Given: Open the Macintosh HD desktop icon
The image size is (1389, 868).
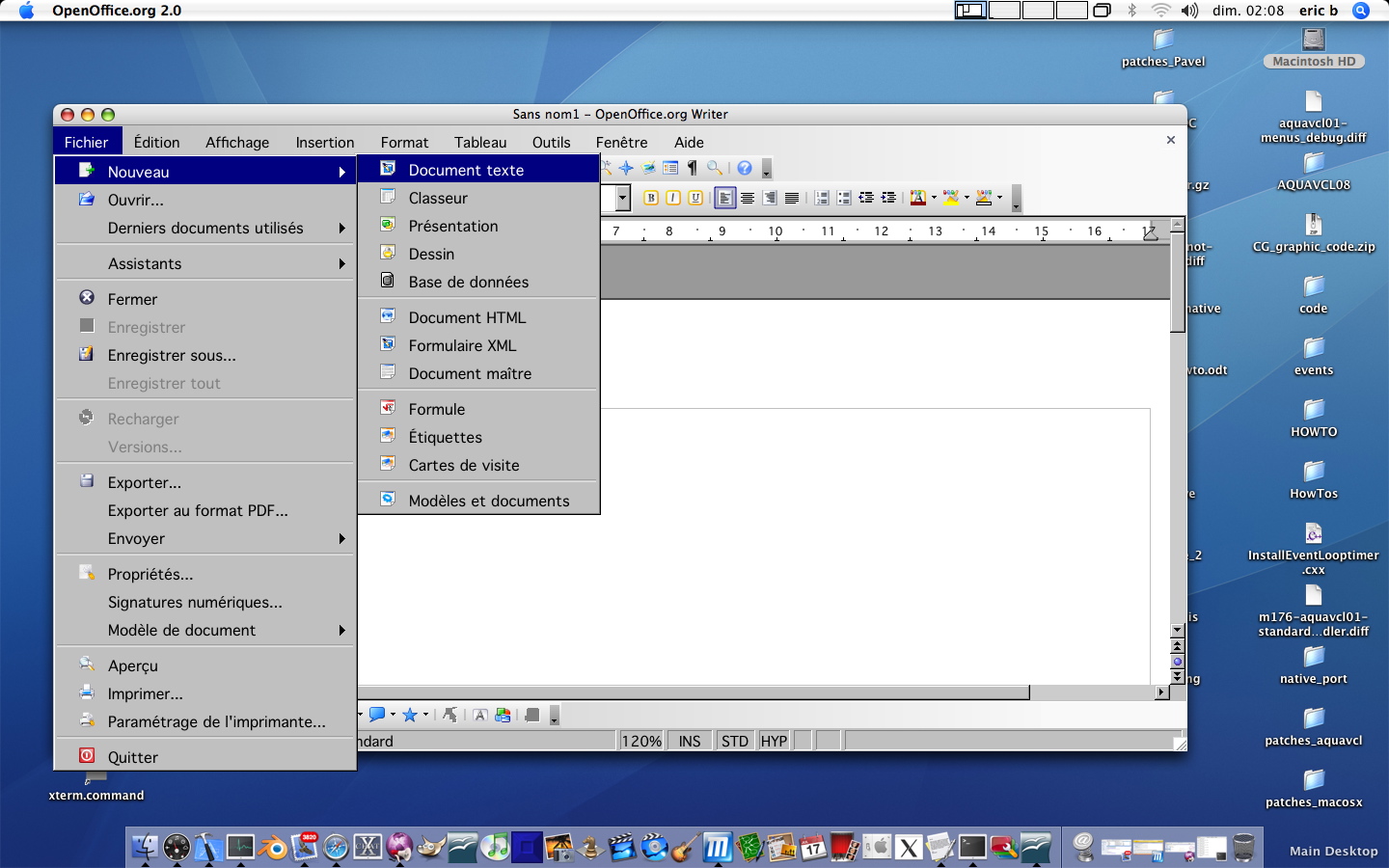Looking at the screenshot, I should click(x=1314, y=48).
